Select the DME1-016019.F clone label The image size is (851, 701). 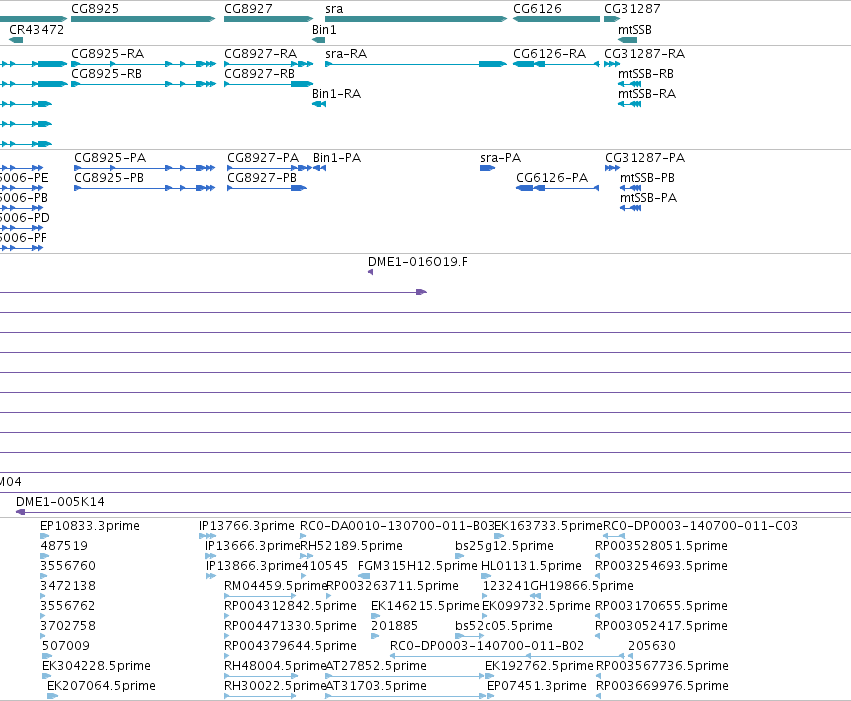[x=418, y=262]
